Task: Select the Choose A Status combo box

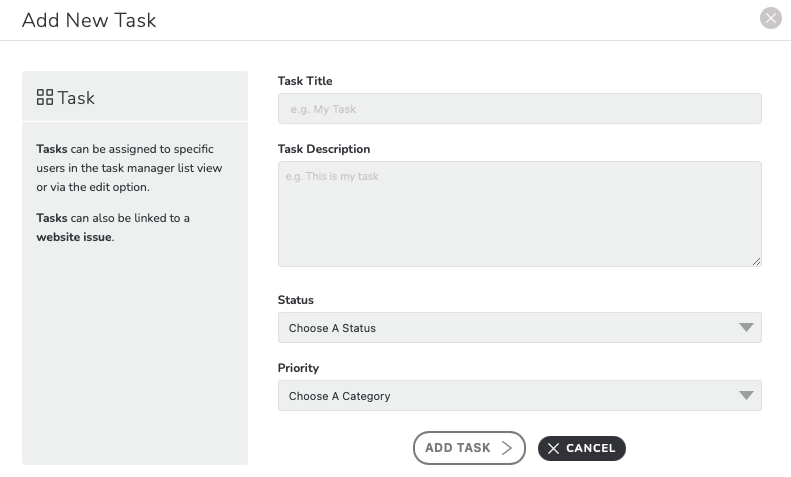Action: coord(520,328)
